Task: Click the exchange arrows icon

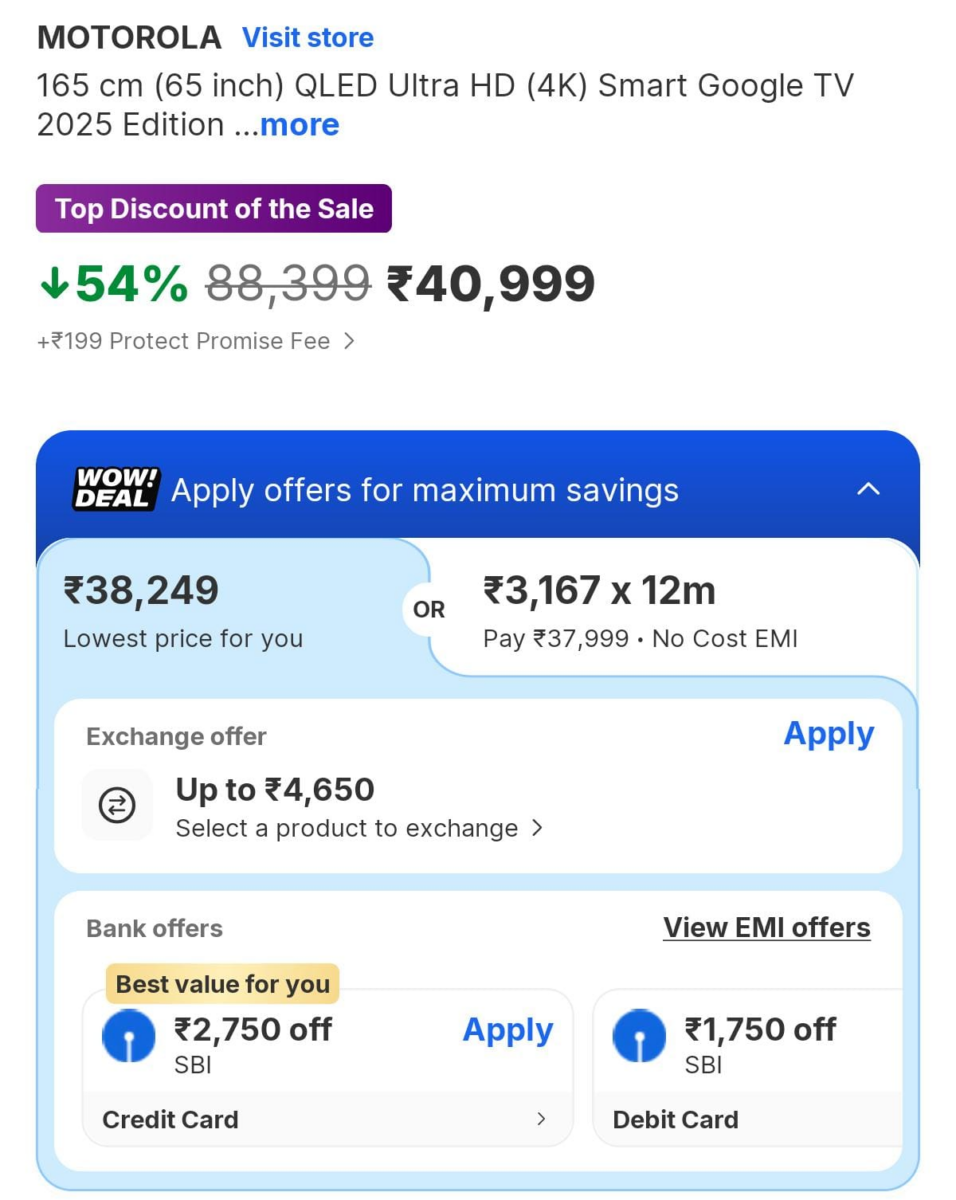Action: coord(117,805)
